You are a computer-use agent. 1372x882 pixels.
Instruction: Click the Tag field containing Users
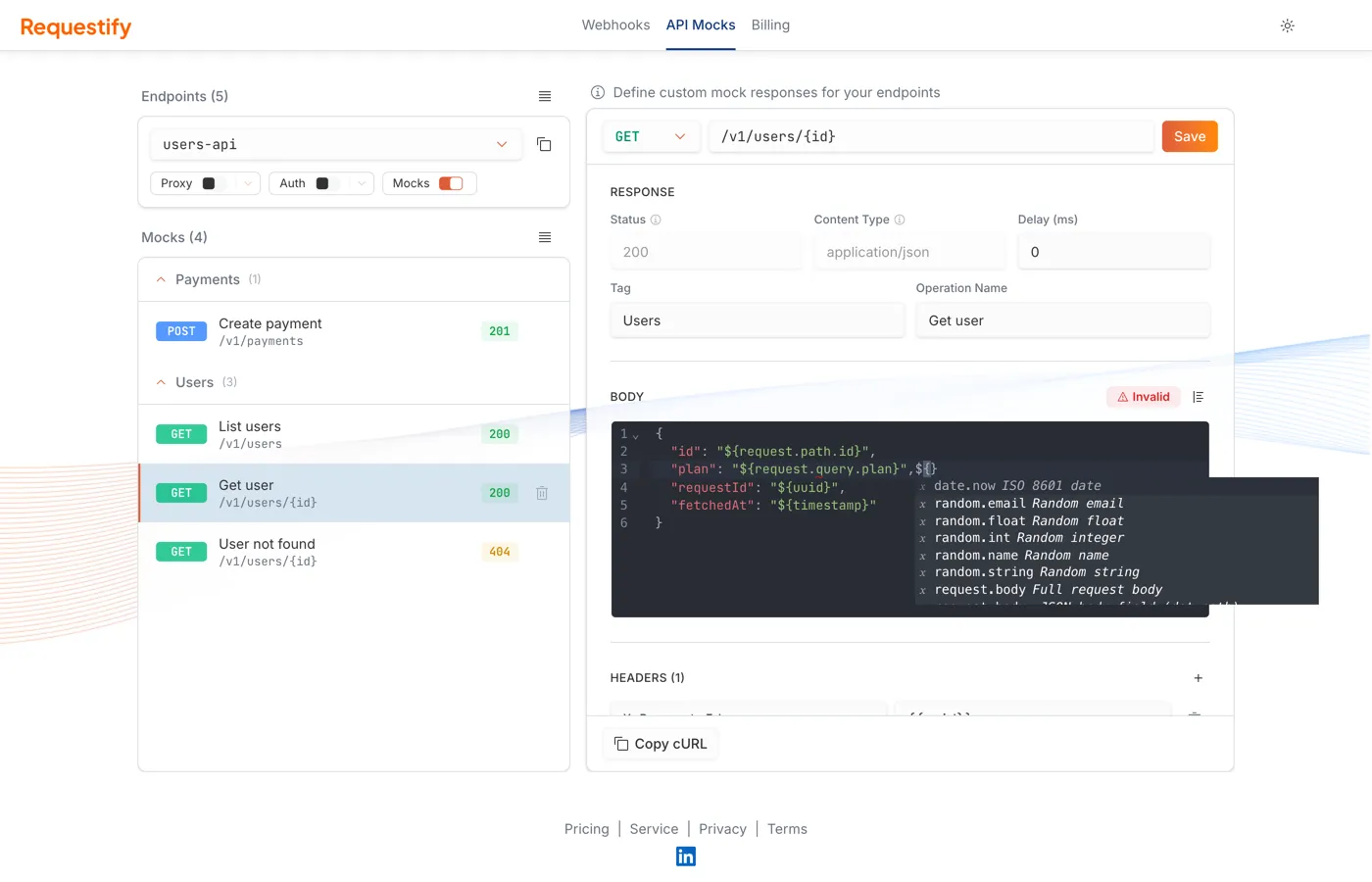click(x=757, y=320)
